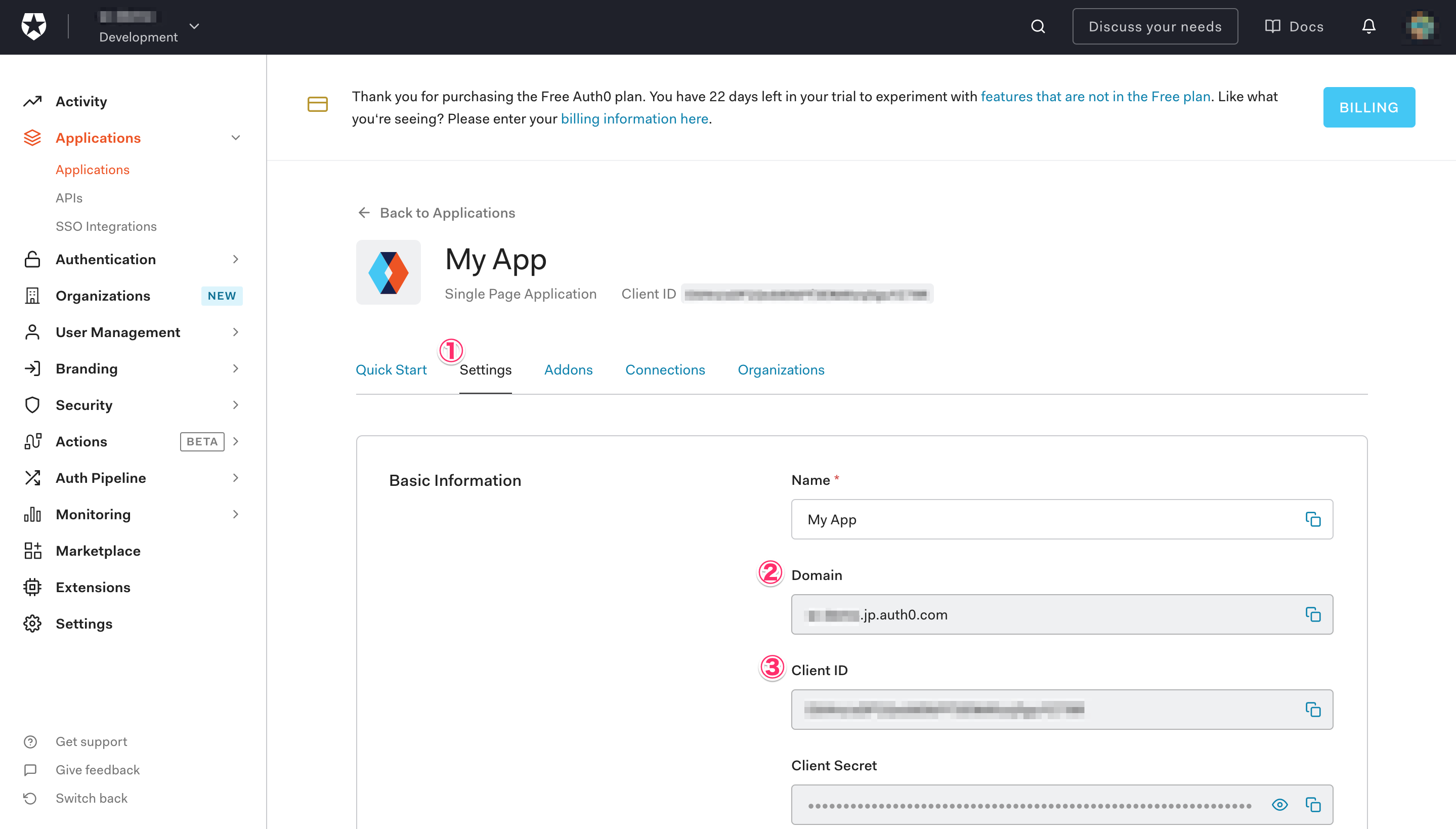This screenshot has width=1456, height=829.
Task: Click the Auth0 shield logo
Action: [33, 27]
